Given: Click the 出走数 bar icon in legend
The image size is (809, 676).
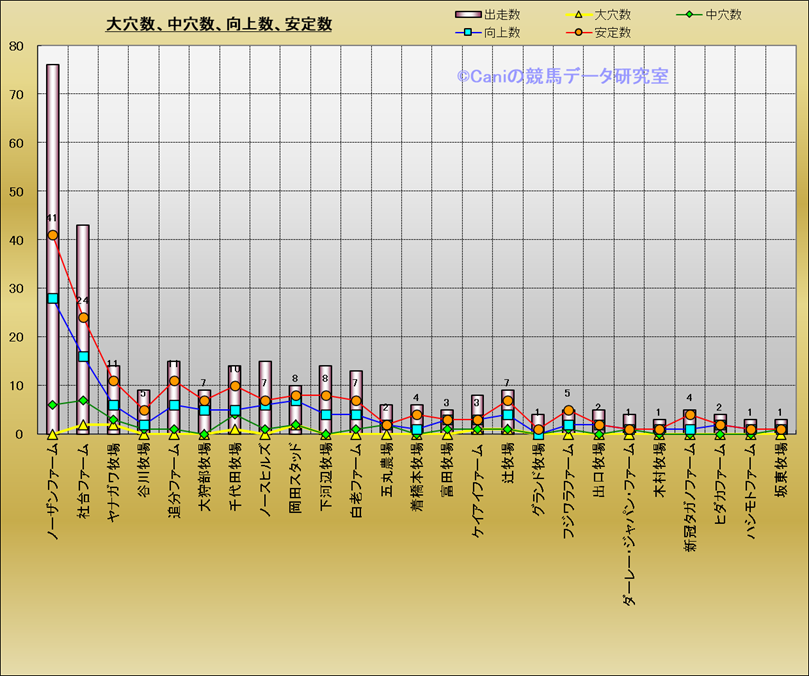Looking at the screenshot, I should coord(468,15).
